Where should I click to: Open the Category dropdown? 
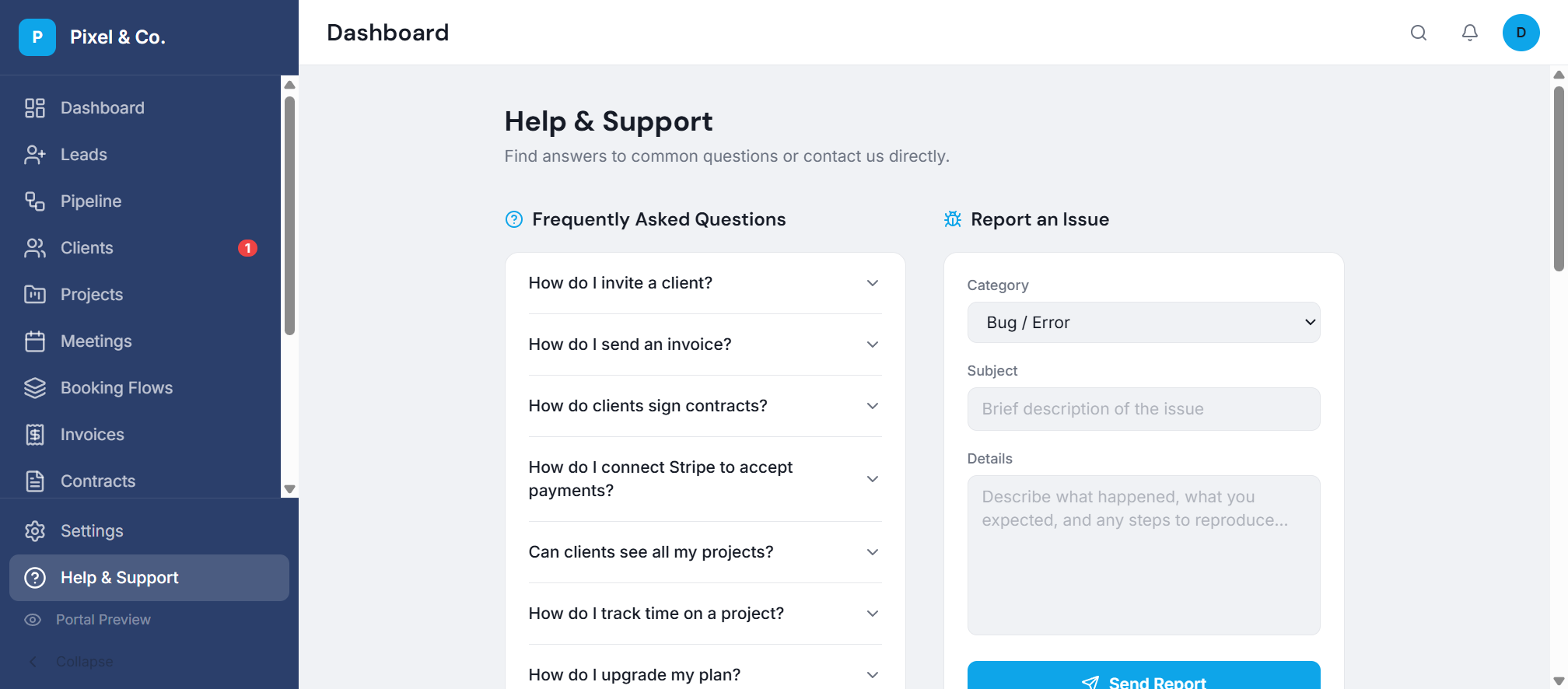(x=1143, y=323)
